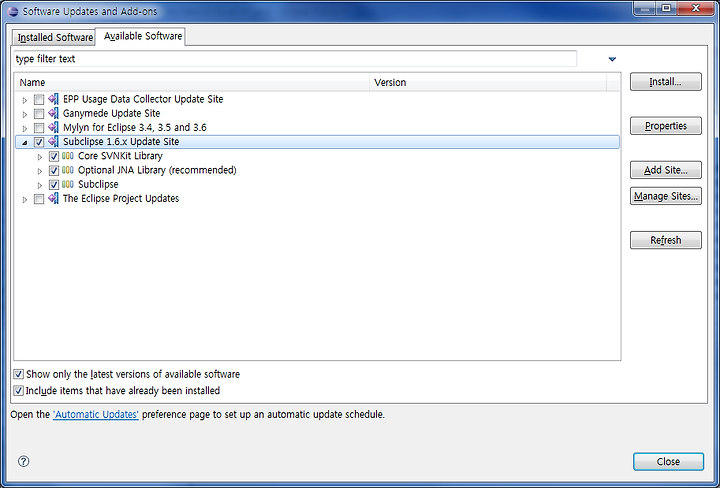The height and width of the screenshot is (488, 720).
Task: Check the Mylyn for Eclipse checkbox
Action: (x=39, y=128)
